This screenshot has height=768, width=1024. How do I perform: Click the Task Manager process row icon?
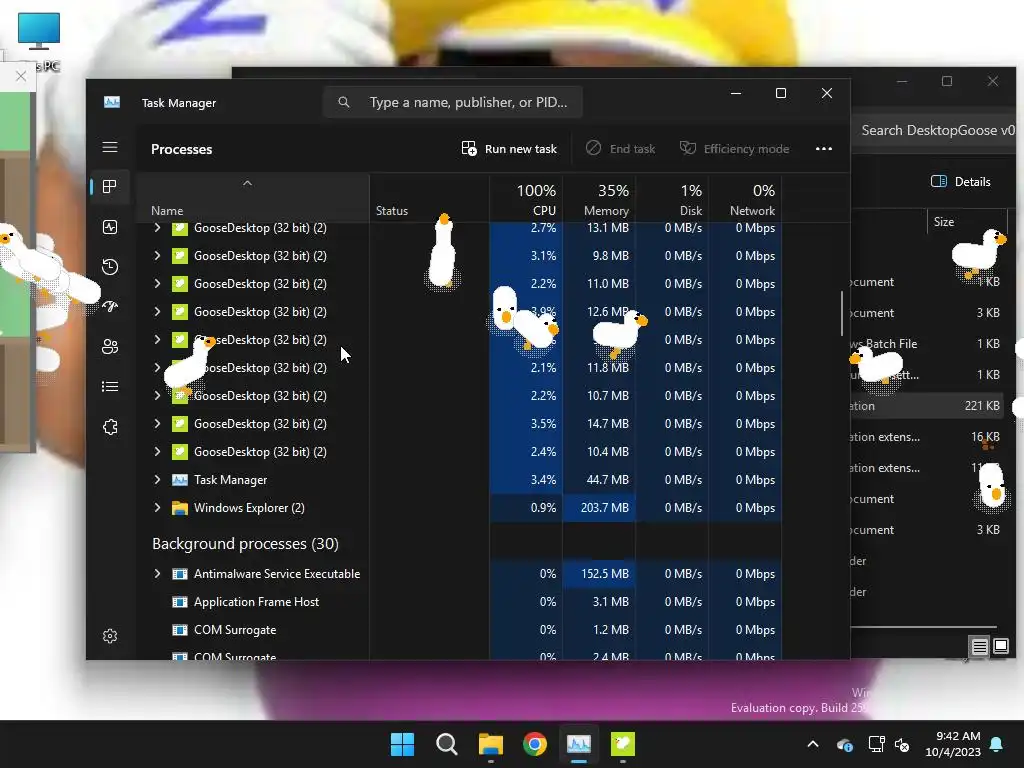click(x=180, y=480)
